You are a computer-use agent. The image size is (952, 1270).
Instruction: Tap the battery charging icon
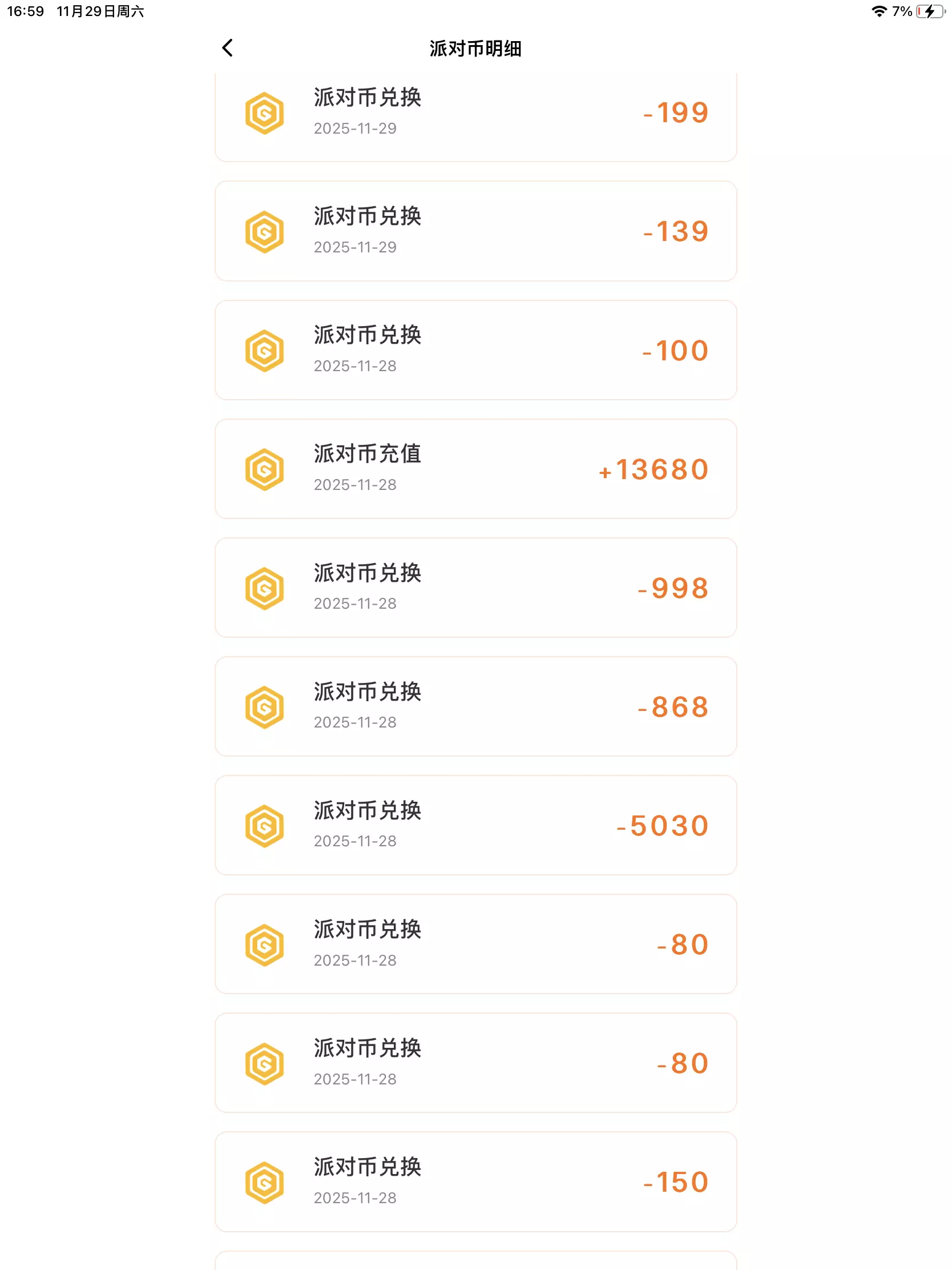point(930,11)
